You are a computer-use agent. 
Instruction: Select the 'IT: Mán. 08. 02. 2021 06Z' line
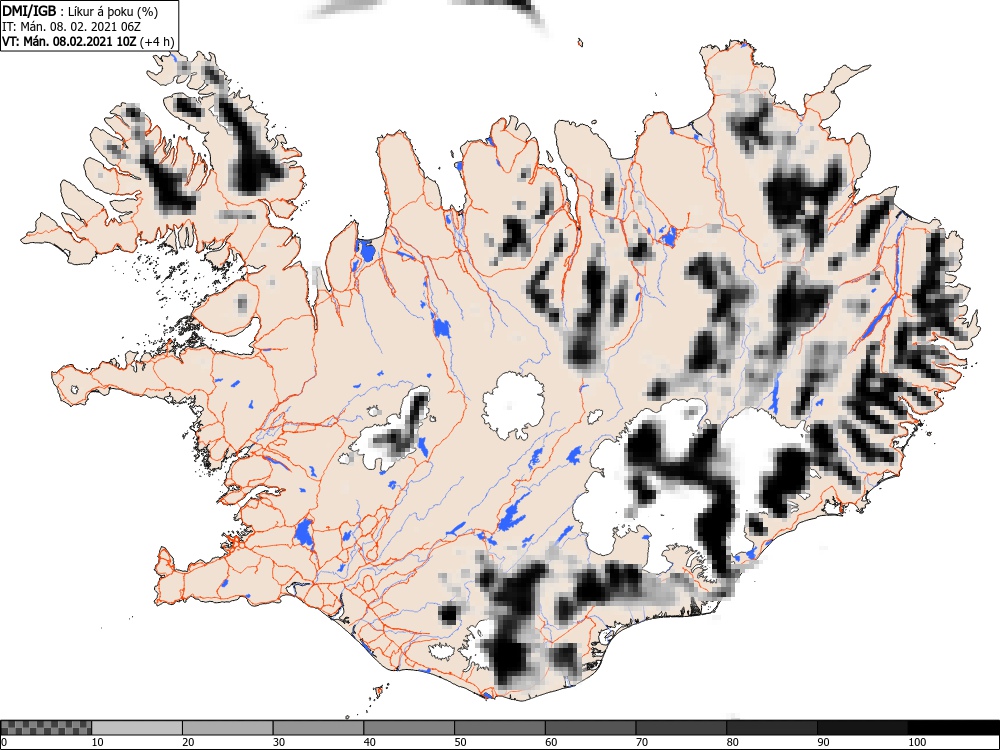(71, 27)
